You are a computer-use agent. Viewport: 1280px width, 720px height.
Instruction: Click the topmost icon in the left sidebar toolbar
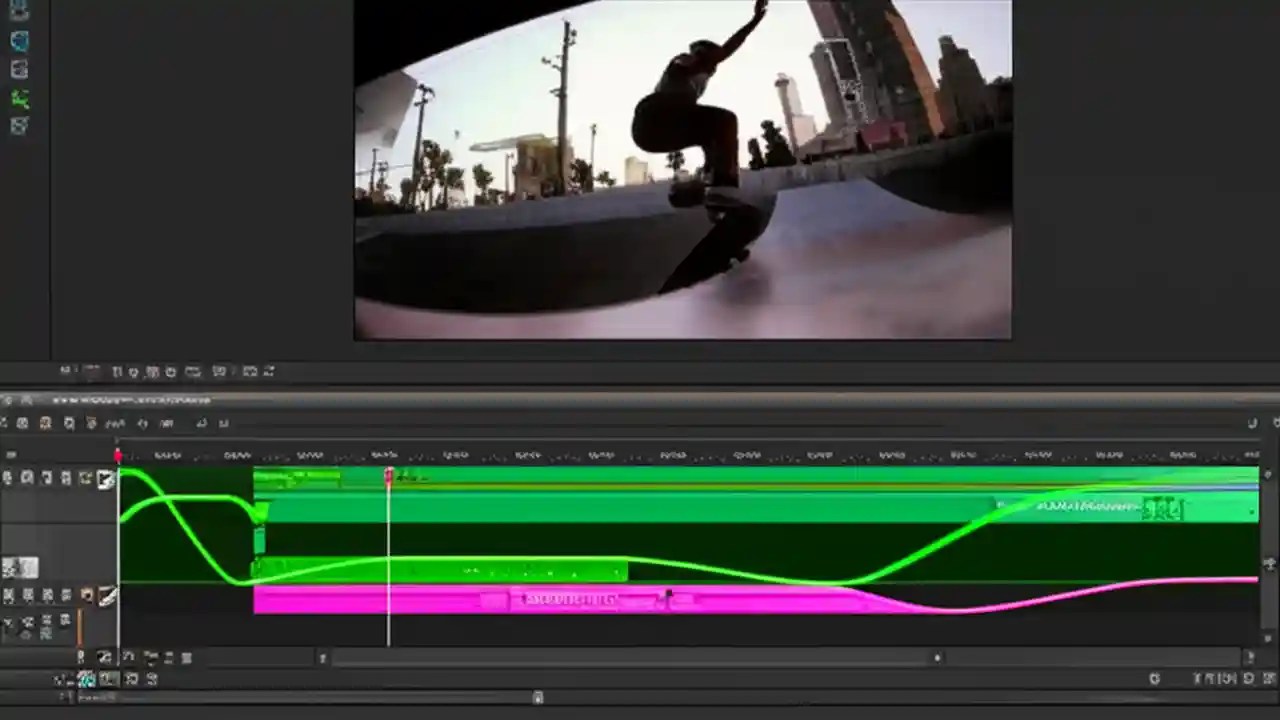tap(20, 10)
